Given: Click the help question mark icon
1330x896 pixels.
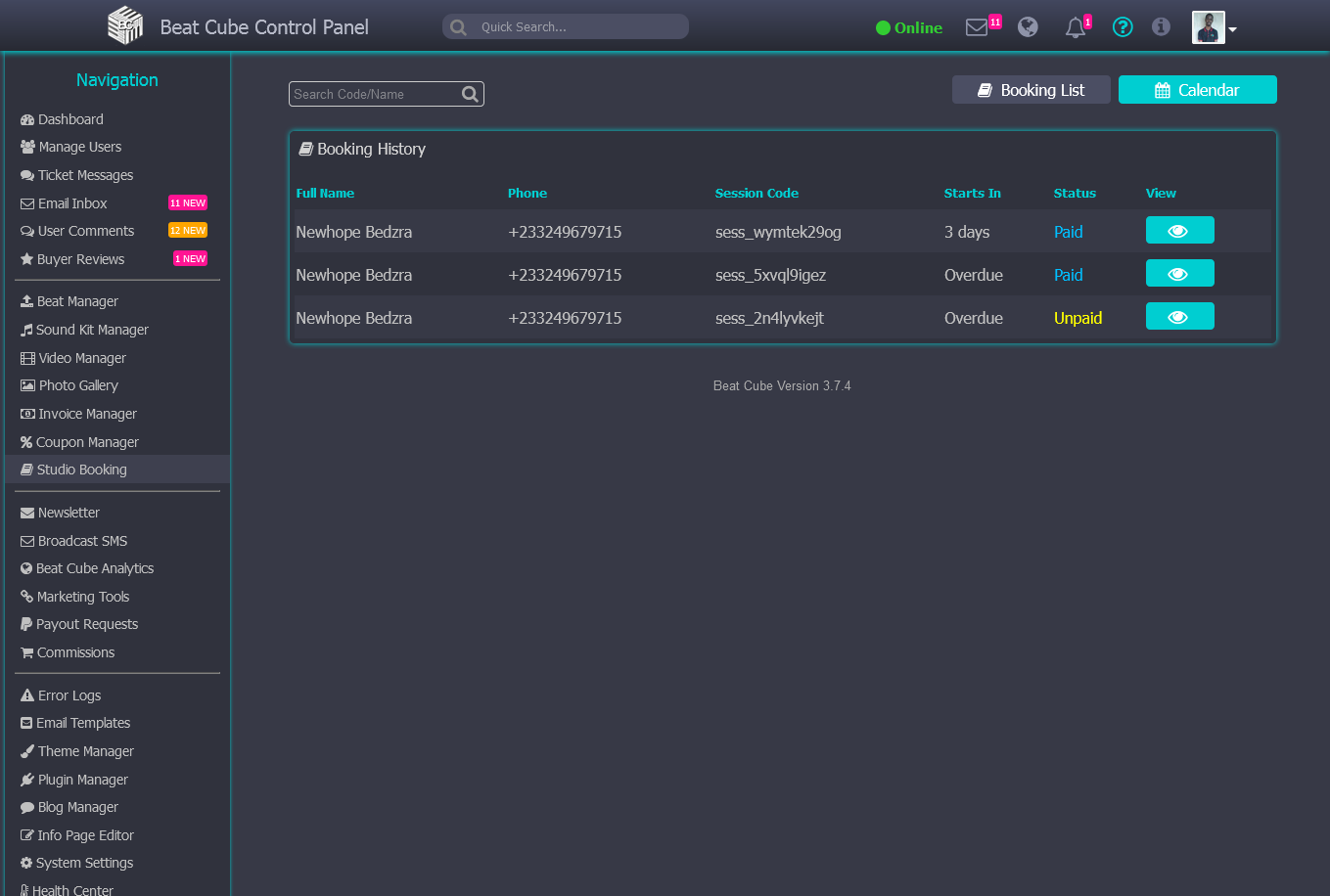Looking at the screenshot, I should point(1123,27).
